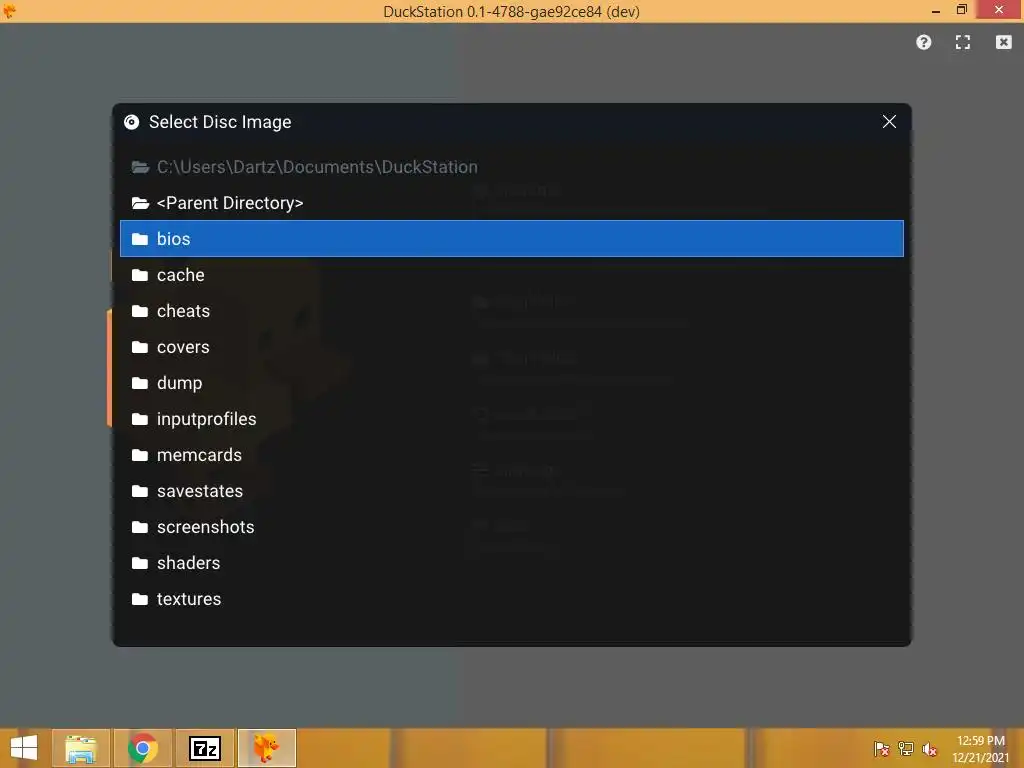Go to Parent Directory
1024x768 pixels.
[511, 203]
